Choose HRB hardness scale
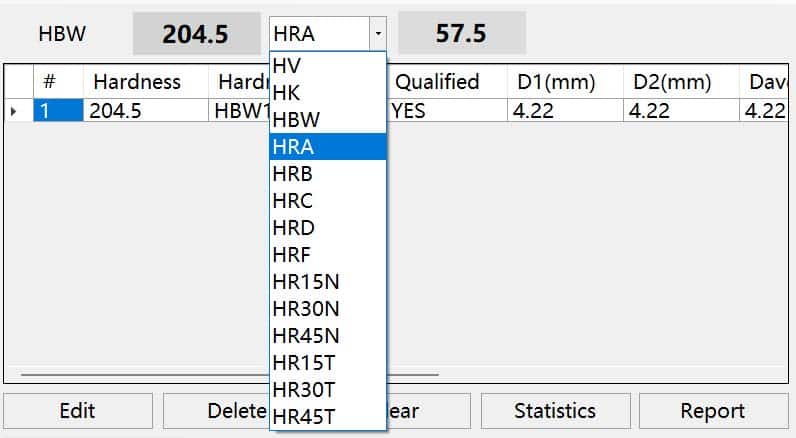The image size is (796, 438). (x=327, y=174)
